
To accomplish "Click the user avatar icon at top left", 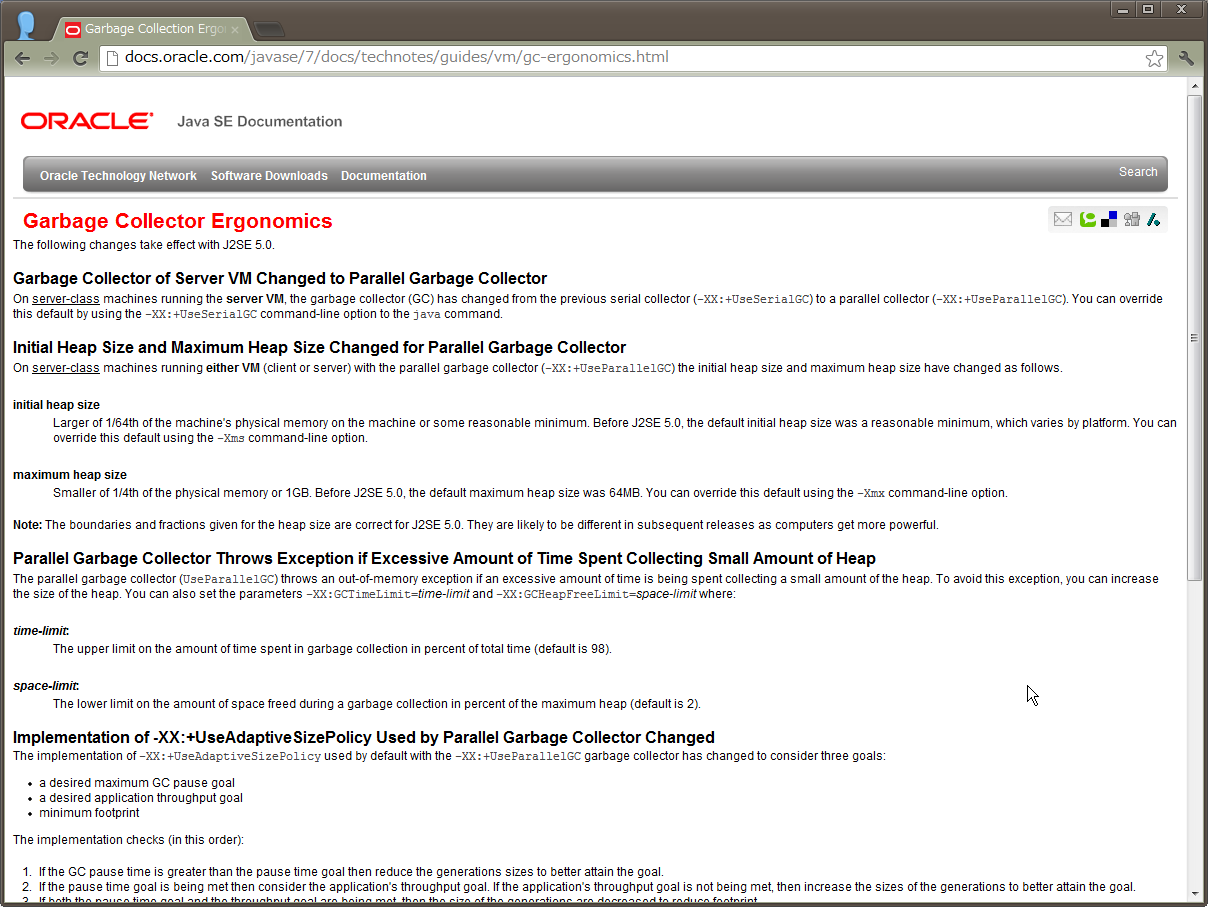I will (27, 26).
